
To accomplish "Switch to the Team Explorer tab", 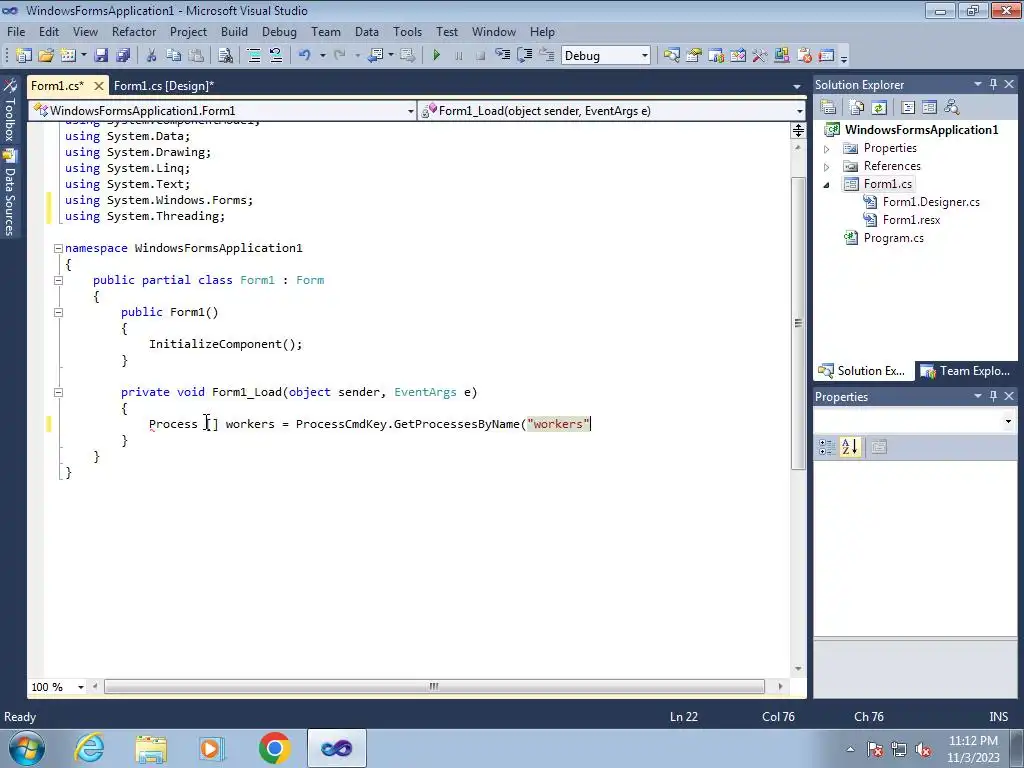I will click(x=967, y=371).
